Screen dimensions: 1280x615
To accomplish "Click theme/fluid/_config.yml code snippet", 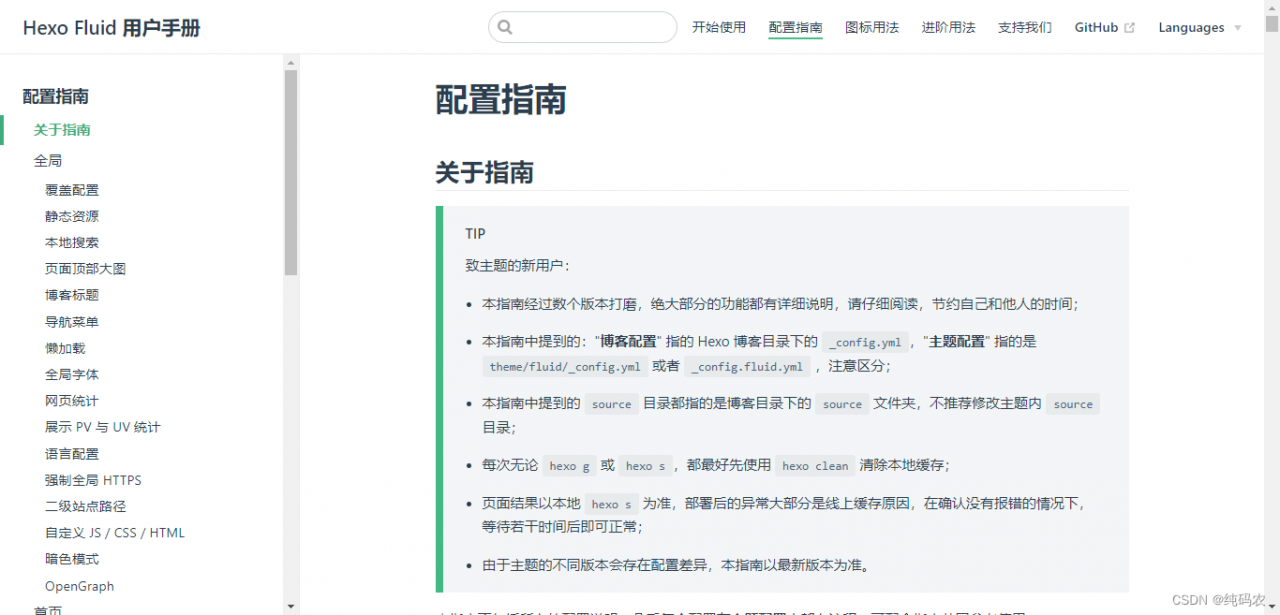I will (565, 367).
